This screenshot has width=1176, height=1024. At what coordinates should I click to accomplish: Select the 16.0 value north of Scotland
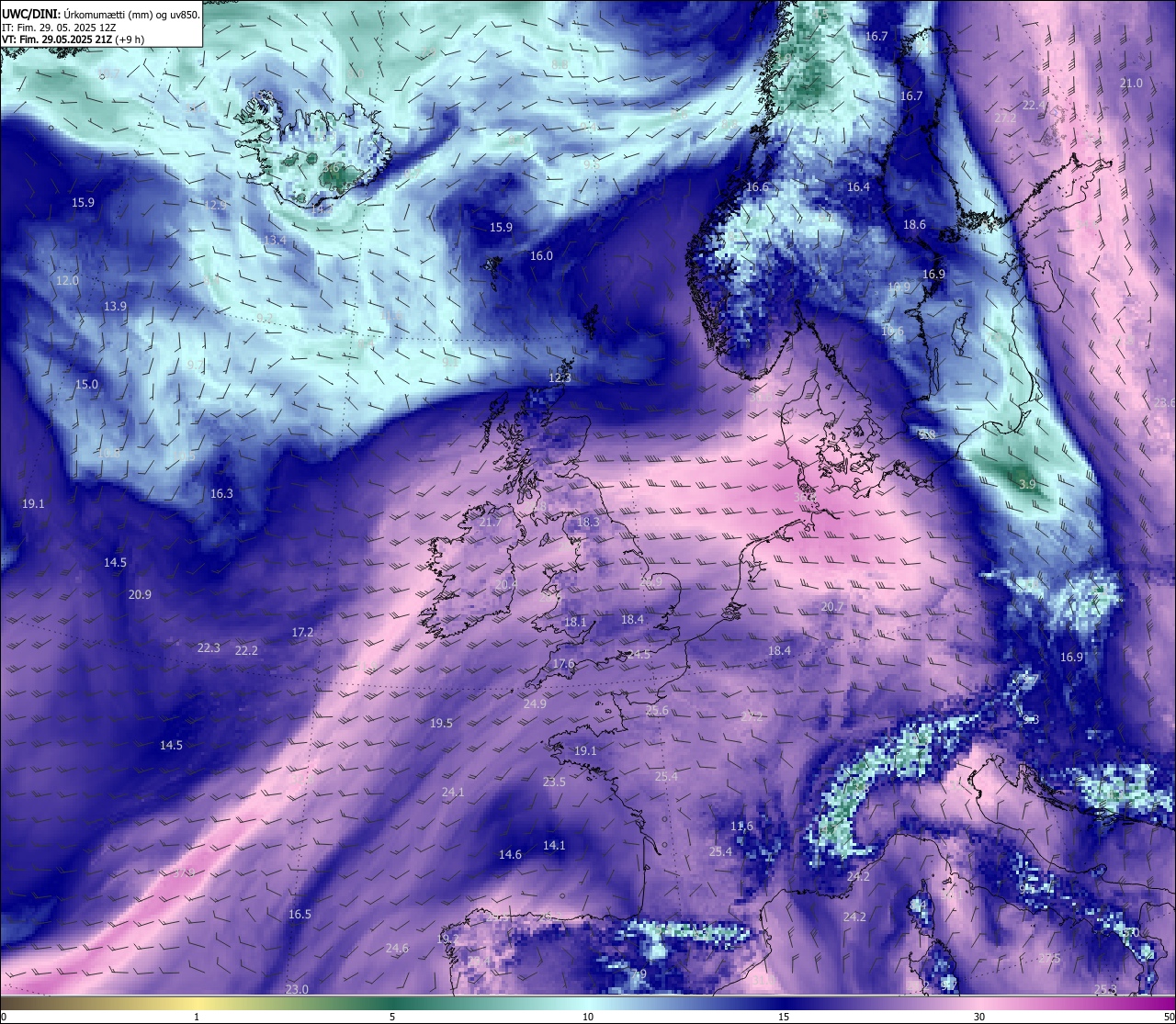(x=542, y=256)
